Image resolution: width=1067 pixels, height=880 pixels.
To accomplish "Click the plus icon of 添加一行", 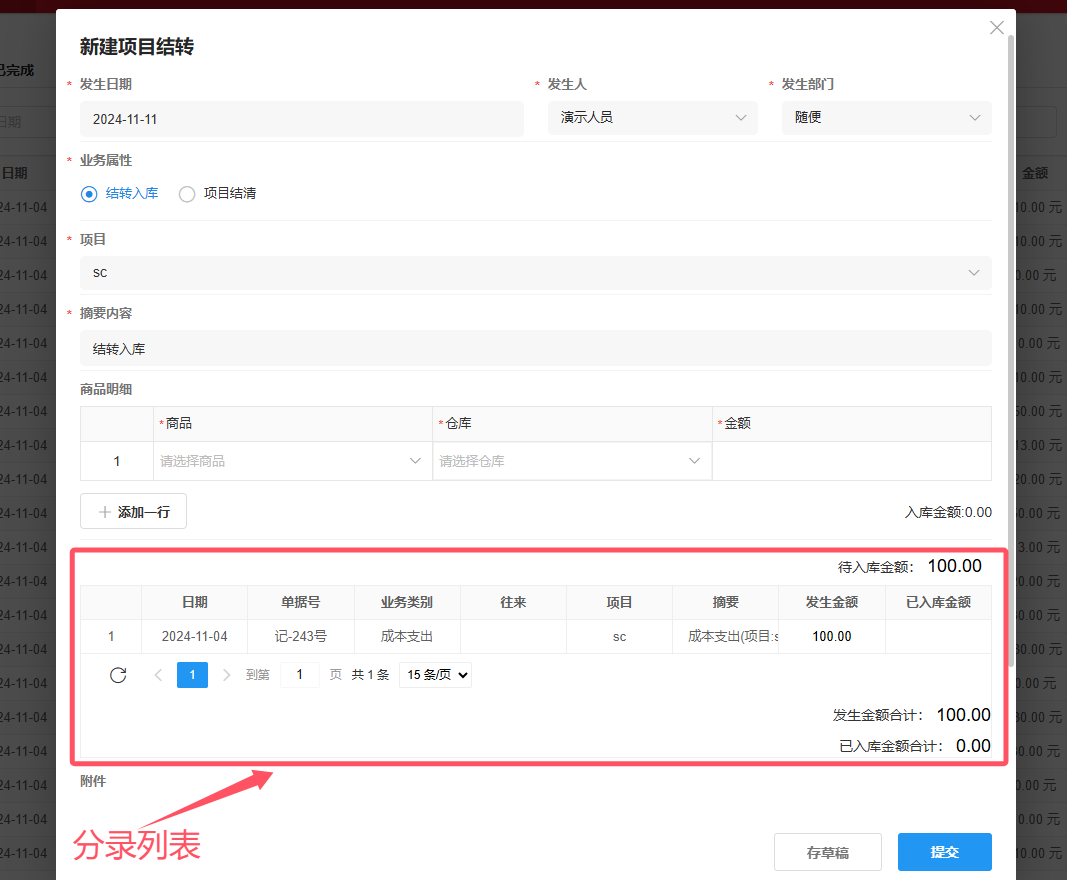I will [105, 512].
